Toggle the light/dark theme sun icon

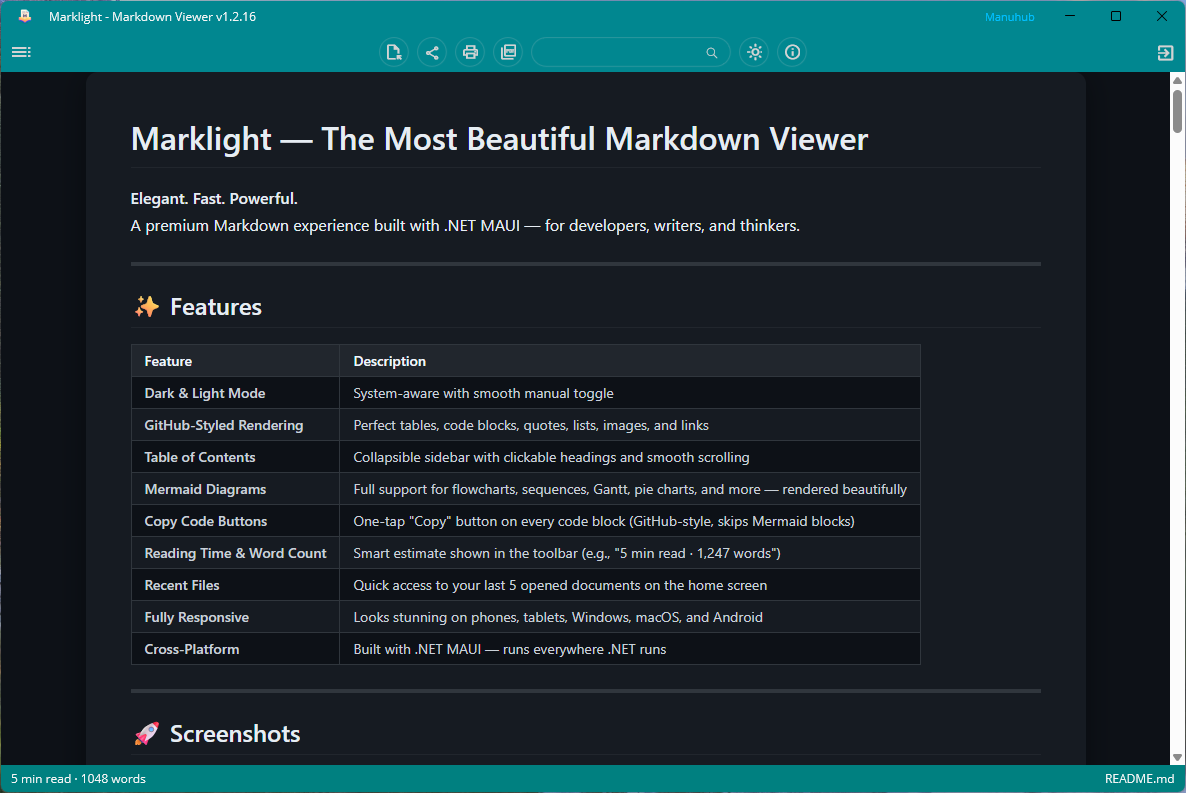pos(755,52)
